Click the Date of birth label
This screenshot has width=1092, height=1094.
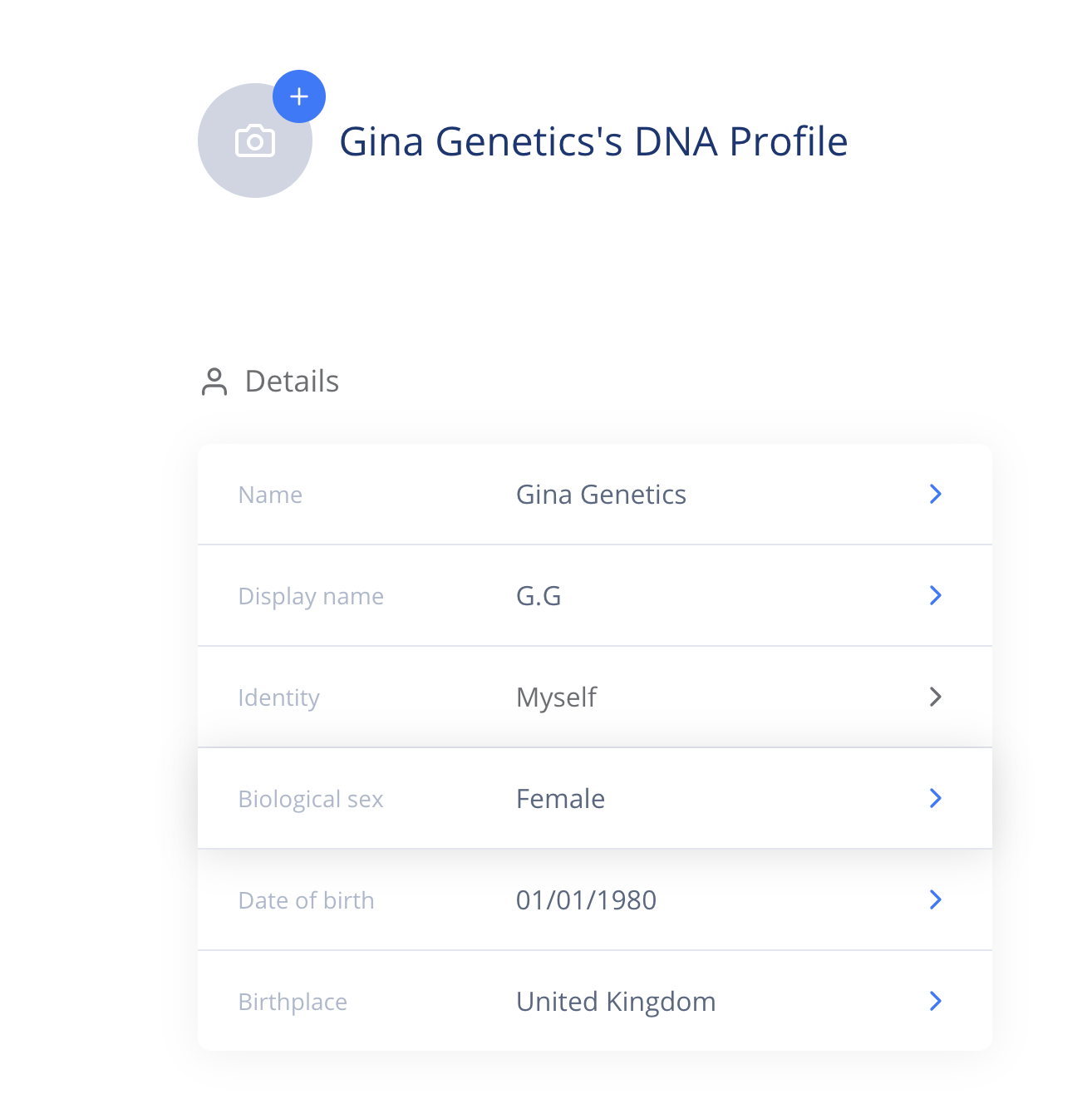[306, 900]
